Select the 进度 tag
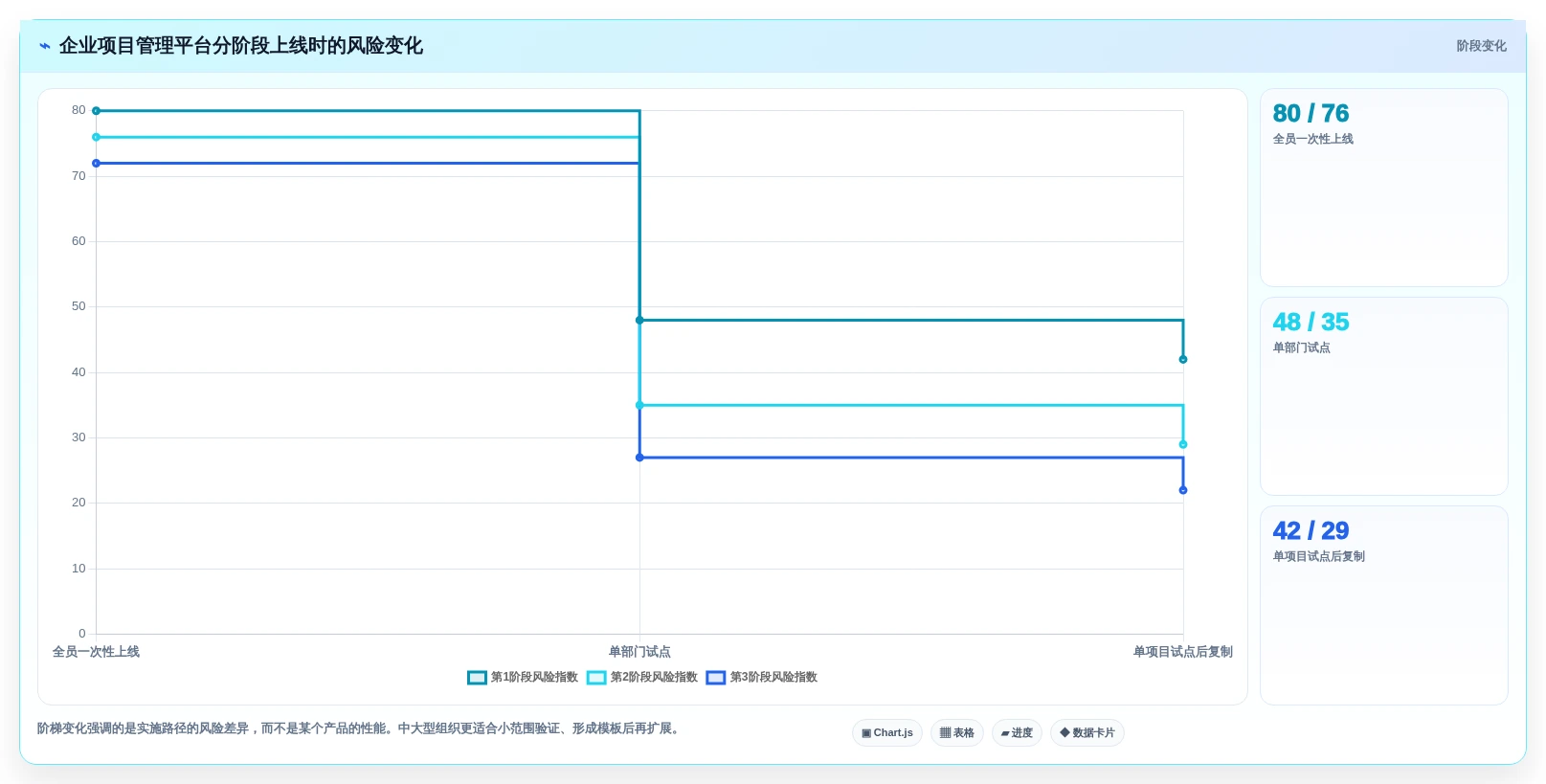The height and width of the screenshot is (784, 1546). click(x=1017, y=733)
